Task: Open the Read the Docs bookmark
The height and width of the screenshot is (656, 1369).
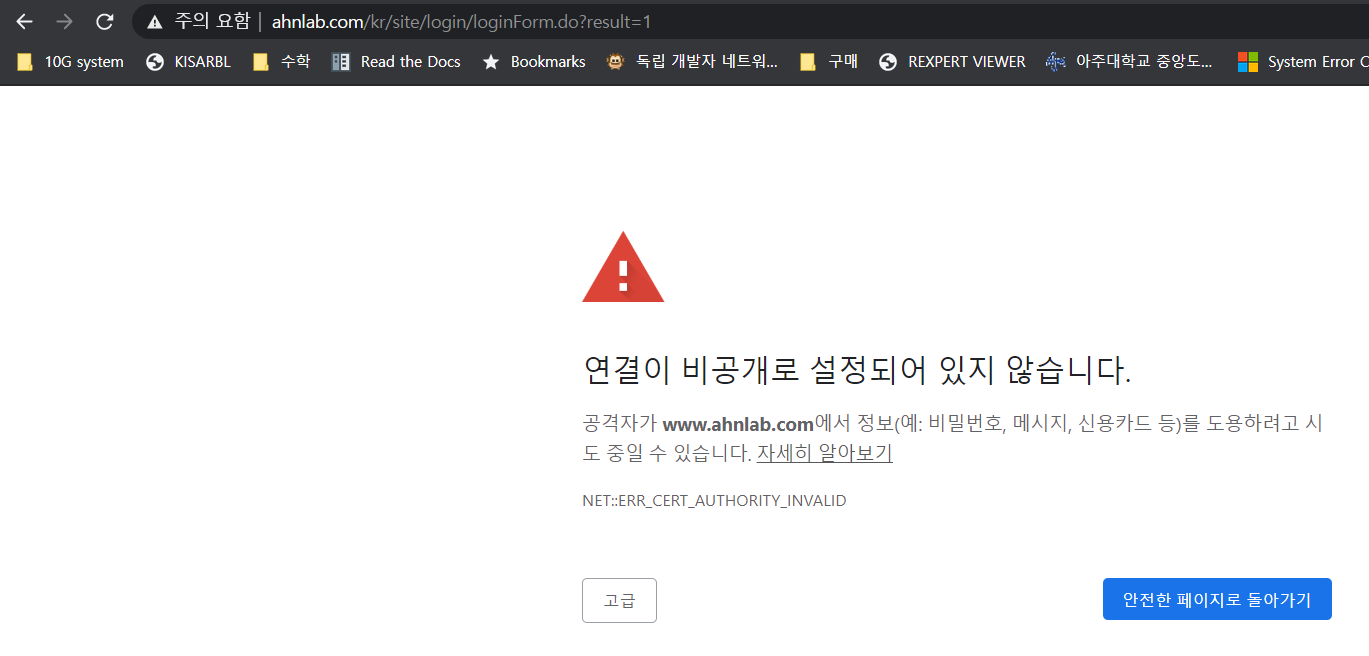Action: tap(397, 62)
